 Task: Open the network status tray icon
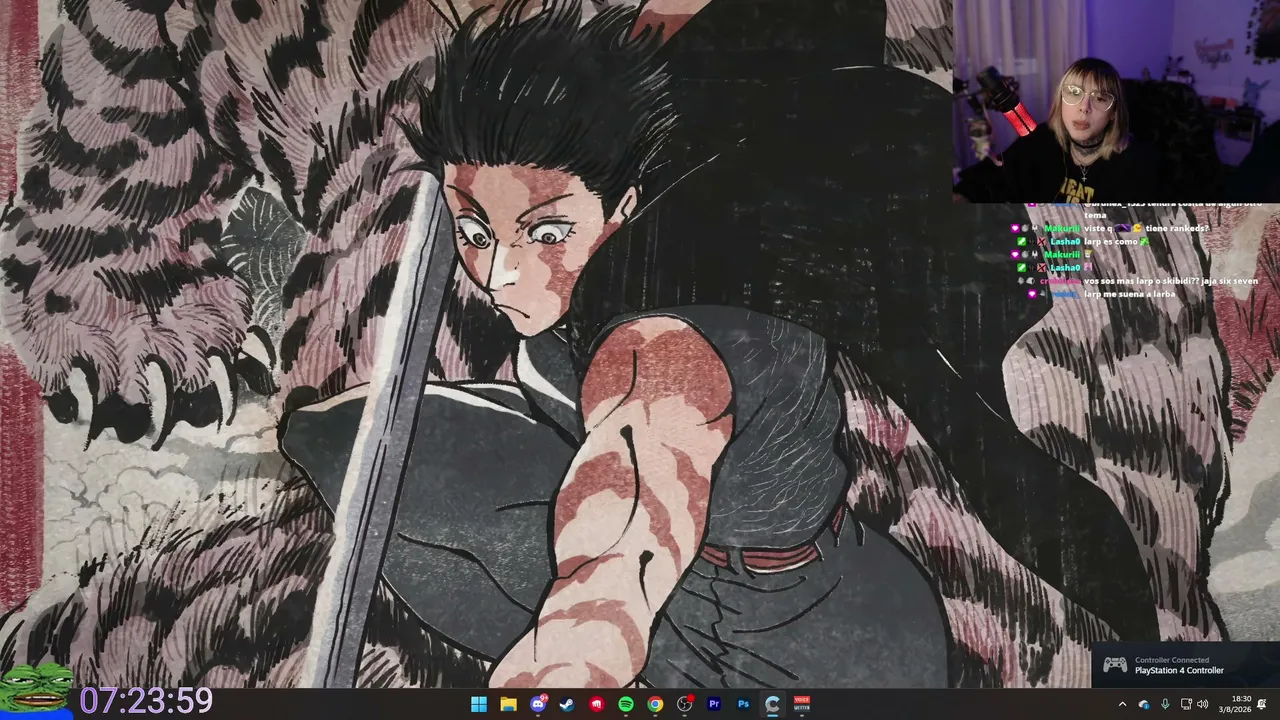[1185, 704]
